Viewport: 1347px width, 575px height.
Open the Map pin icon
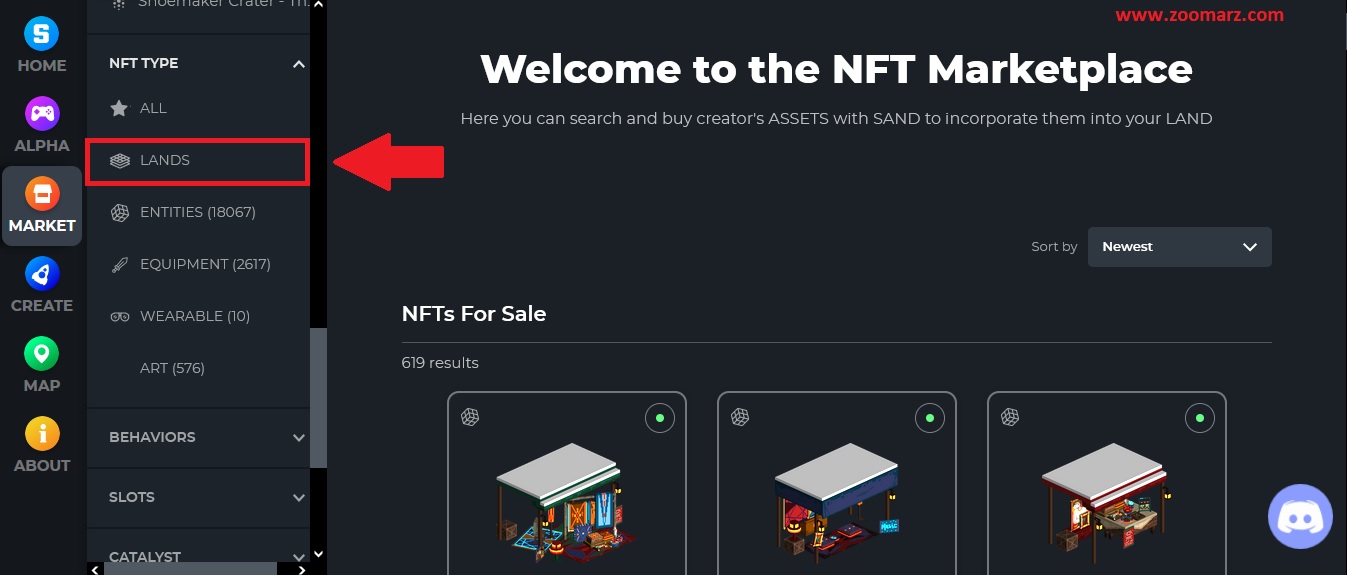(42, 353)
